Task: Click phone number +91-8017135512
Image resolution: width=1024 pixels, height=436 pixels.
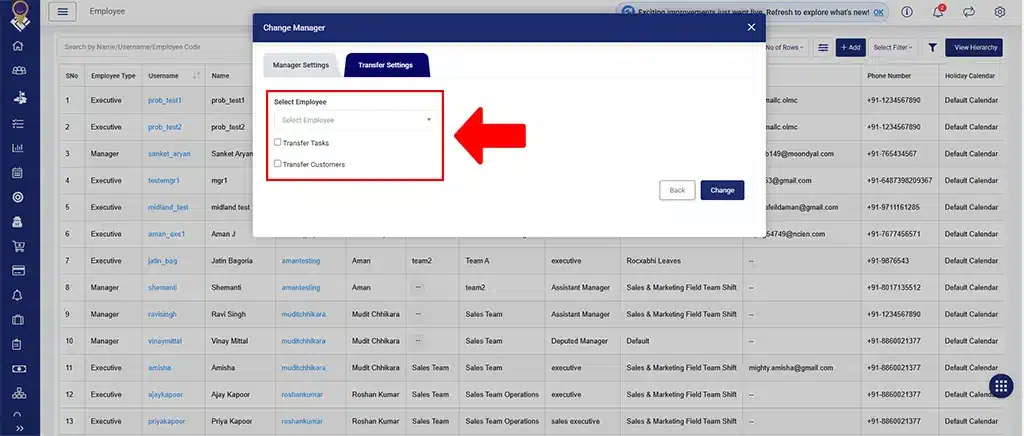Action: coord(894,288)
